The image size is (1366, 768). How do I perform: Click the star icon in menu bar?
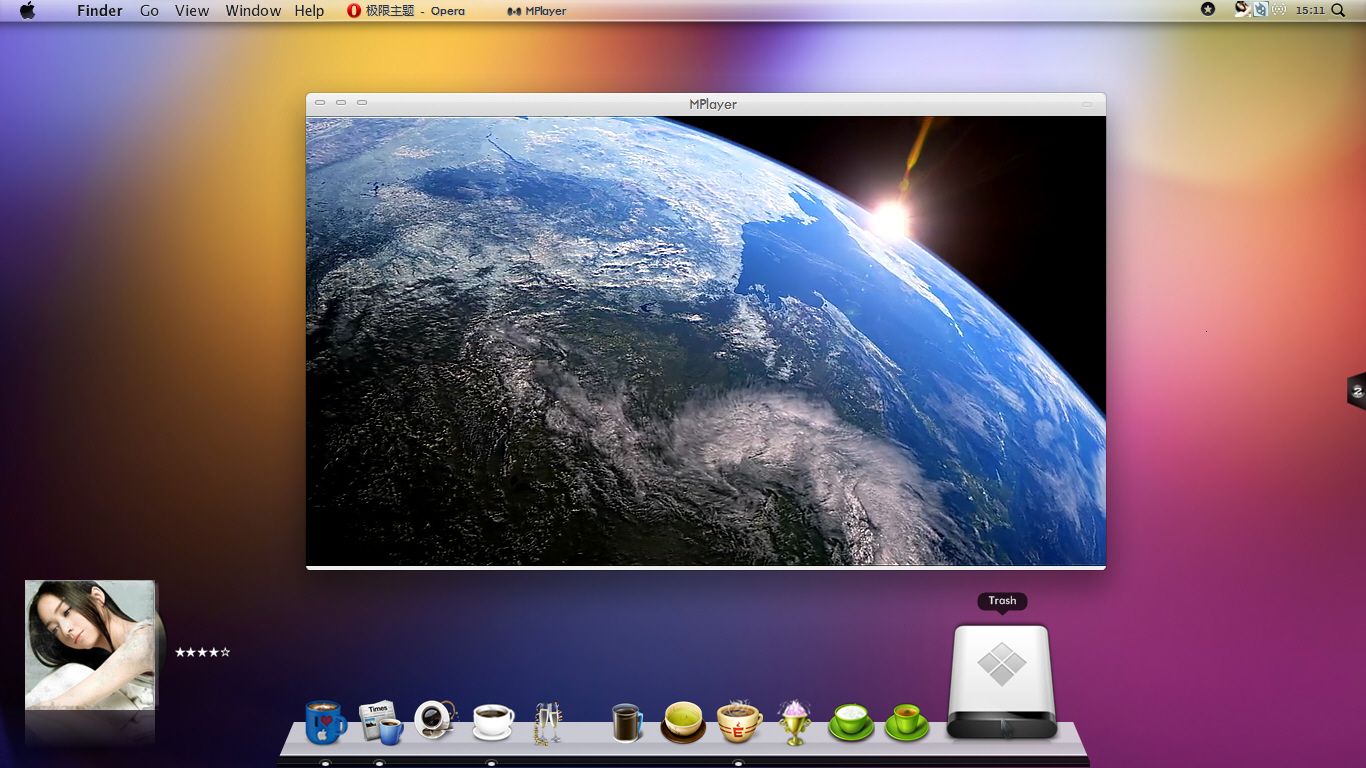(1208, 9)
